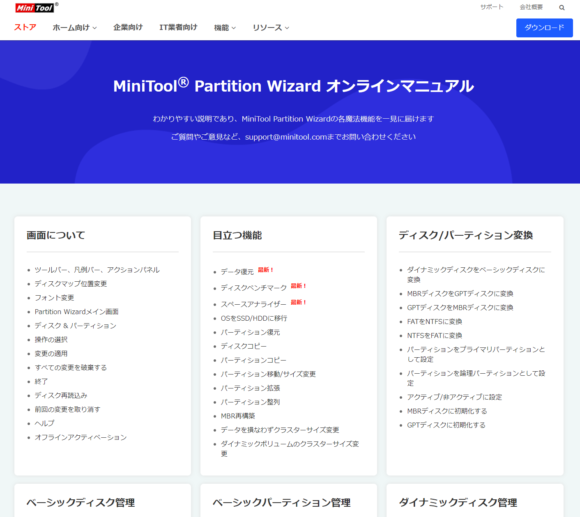This screenshot has width=580, height=517.
Task: Click the 目立つ機能 section heading
Action: point(237,235)
